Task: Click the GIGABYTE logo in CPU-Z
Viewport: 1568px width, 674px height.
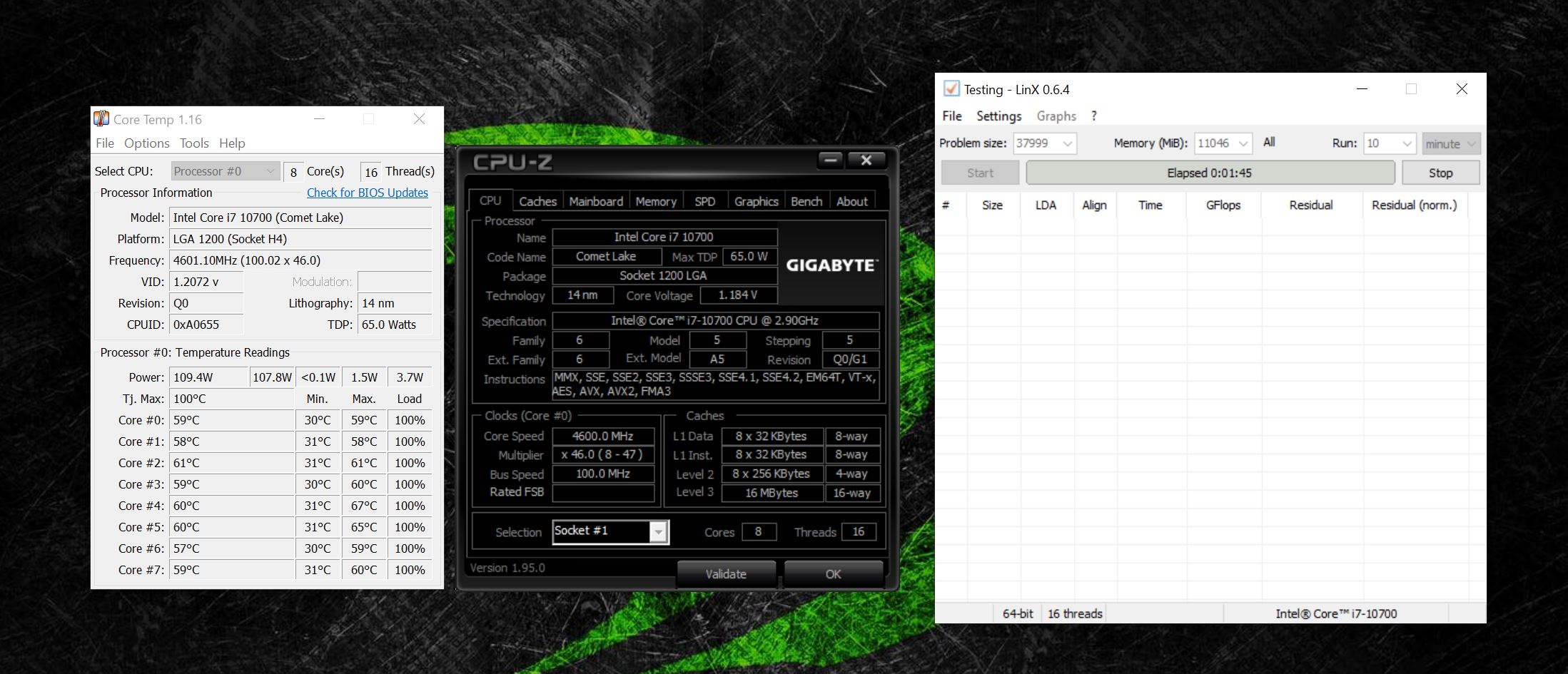Action: tap(831, 265)
